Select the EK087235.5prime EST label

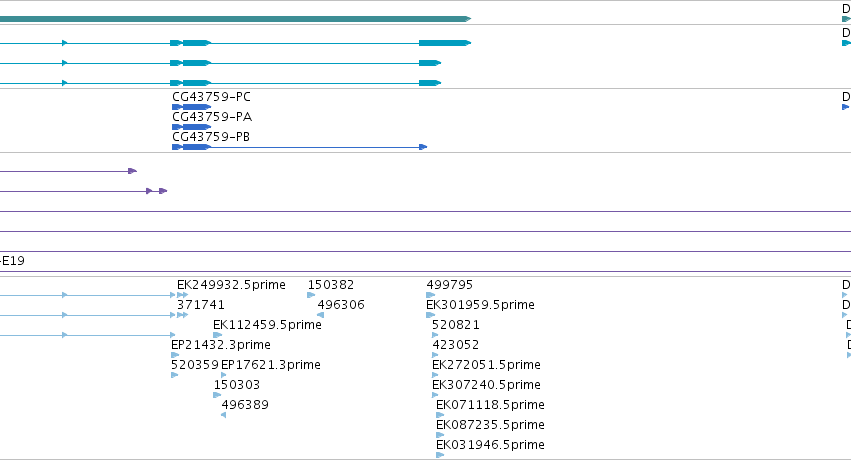[x=490, y=426]
